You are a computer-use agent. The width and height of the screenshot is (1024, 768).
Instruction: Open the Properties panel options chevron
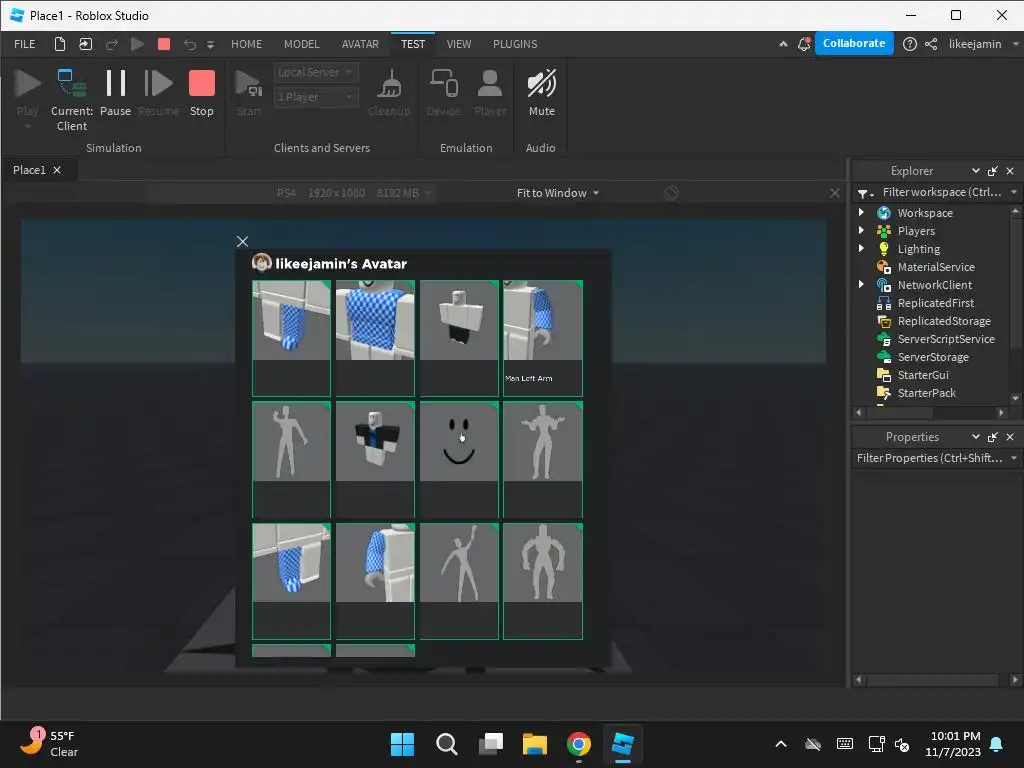point(975,436)
